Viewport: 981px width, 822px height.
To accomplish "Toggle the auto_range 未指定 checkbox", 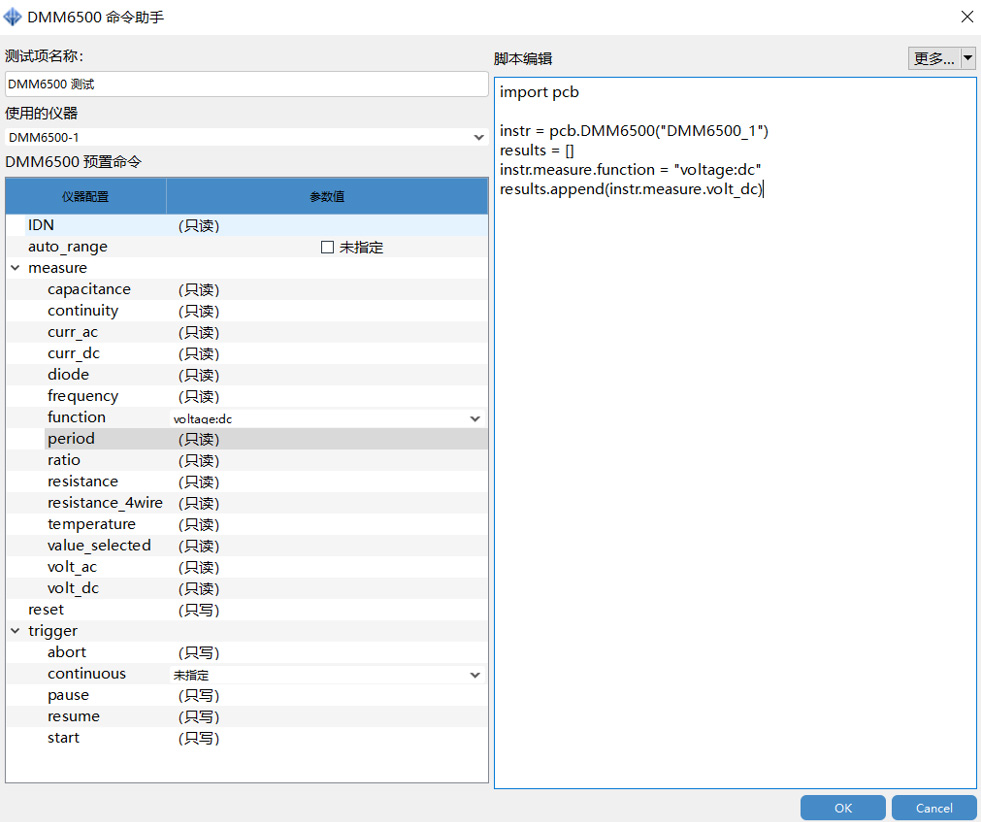I will [x=327, y=247].
